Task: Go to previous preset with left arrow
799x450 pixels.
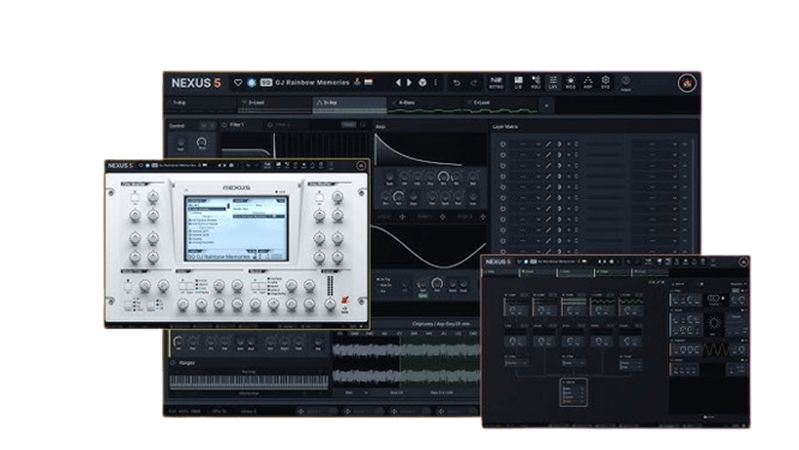Action: tap(398, 83)
